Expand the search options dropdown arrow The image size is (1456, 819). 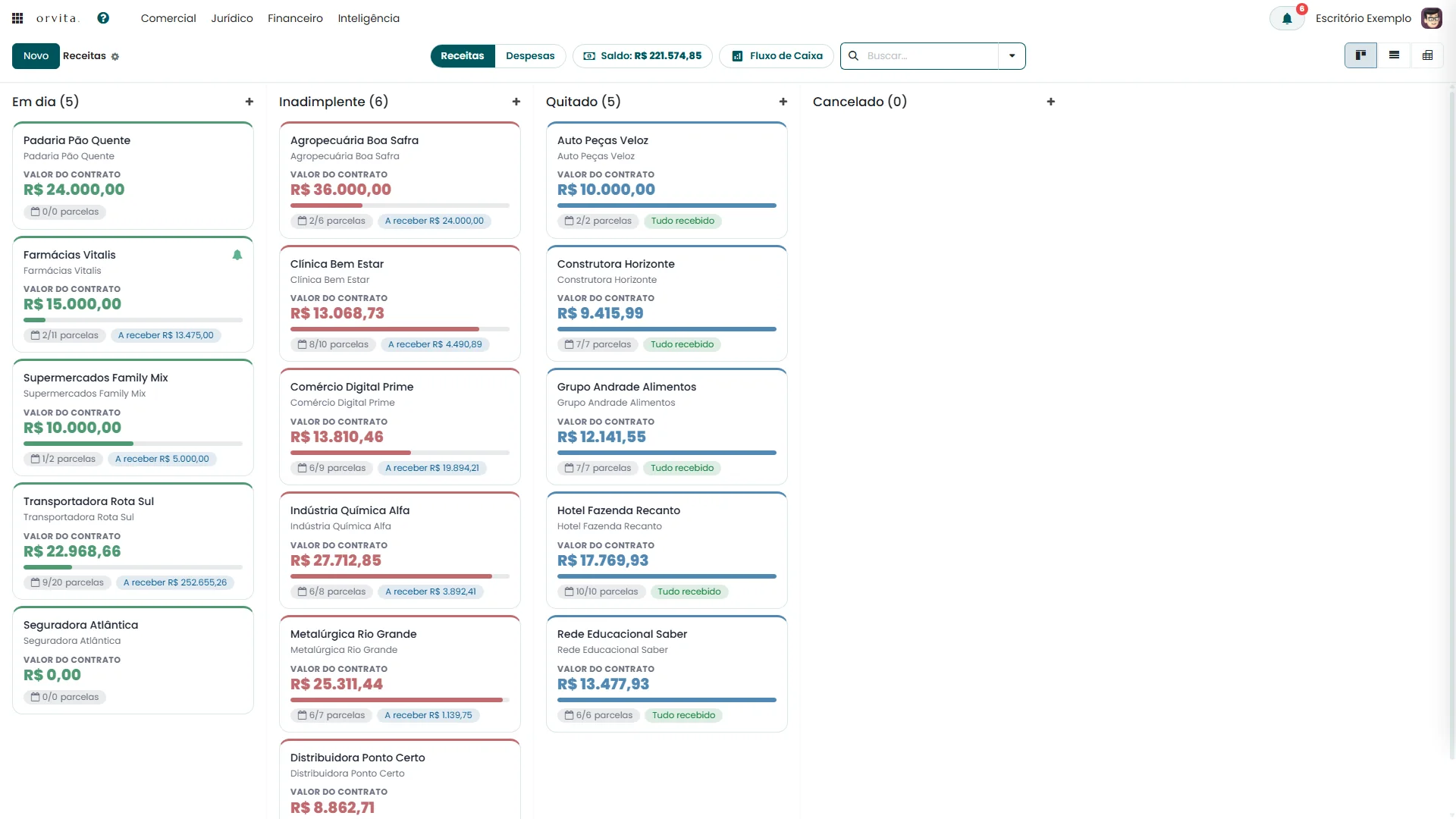click(1012, 56)
